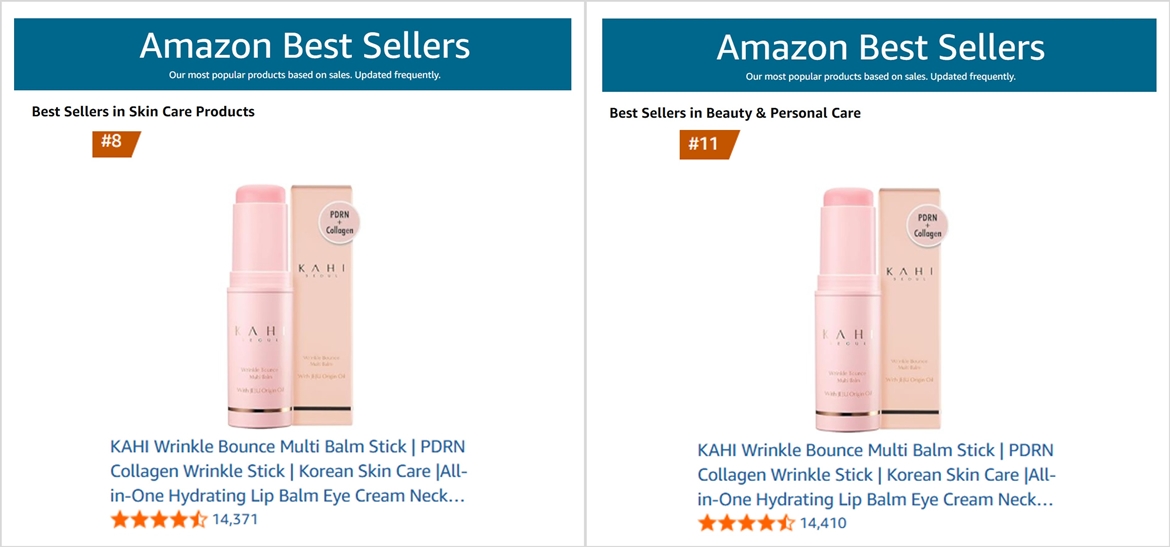Click KAHI logo on the #8 product box
The image size is (1170, 547).
(319, 269)
